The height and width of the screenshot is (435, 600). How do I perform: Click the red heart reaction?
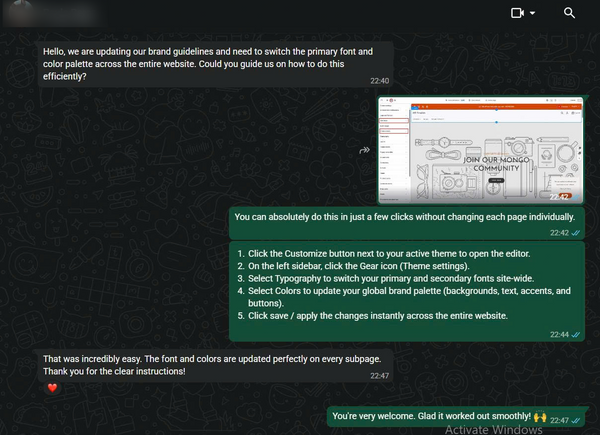click(52, 388)
